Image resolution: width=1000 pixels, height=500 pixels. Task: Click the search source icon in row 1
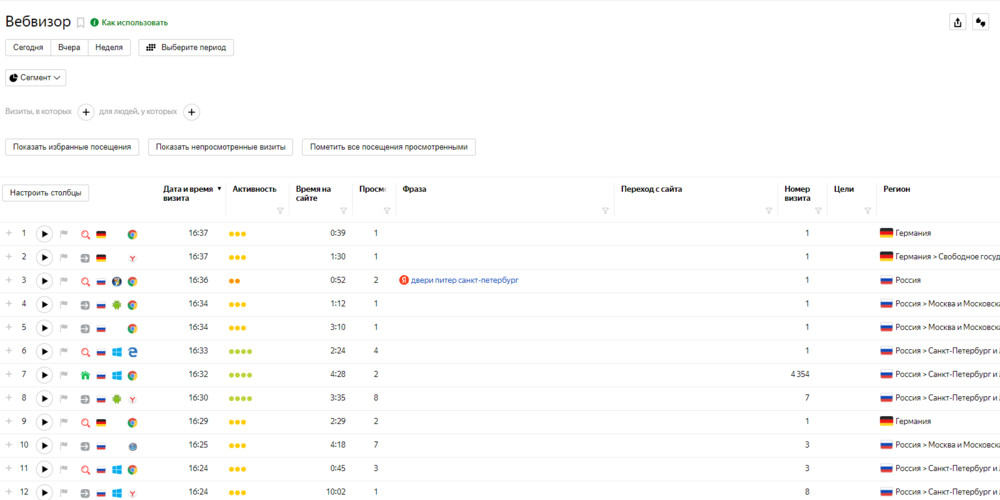(x=85, y=234)
